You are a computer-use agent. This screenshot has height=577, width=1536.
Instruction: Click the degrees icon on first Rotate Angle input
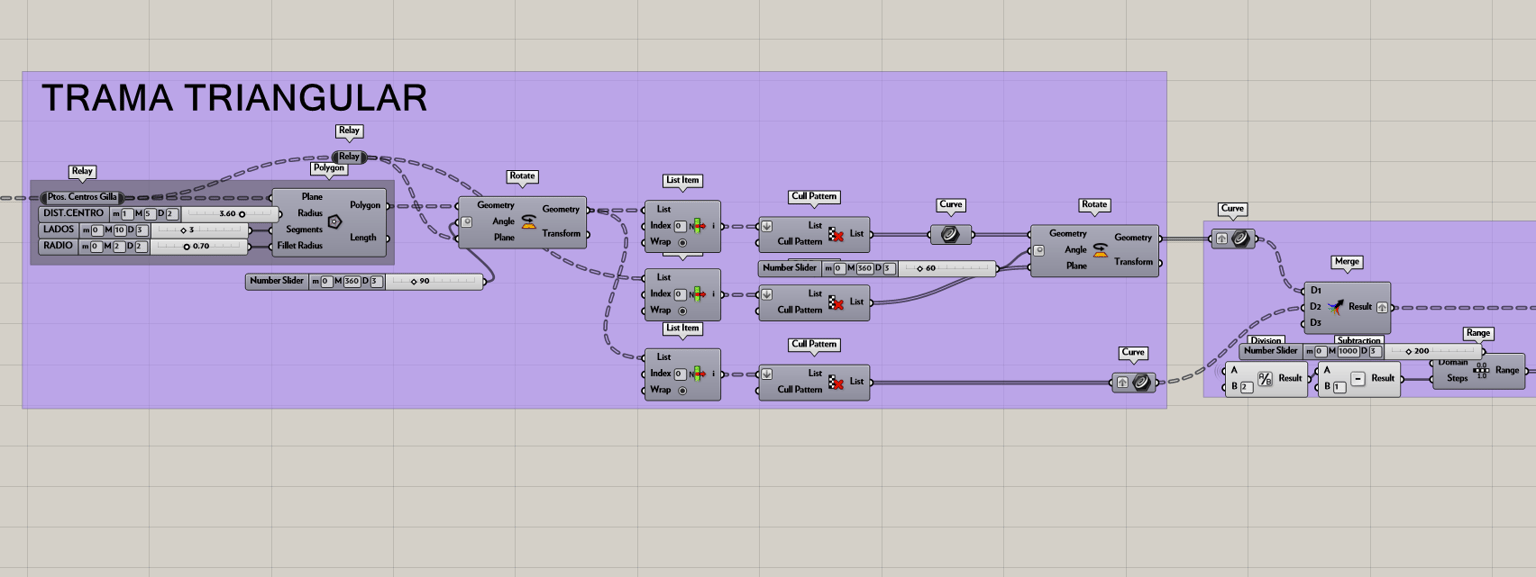click(466, 221)
